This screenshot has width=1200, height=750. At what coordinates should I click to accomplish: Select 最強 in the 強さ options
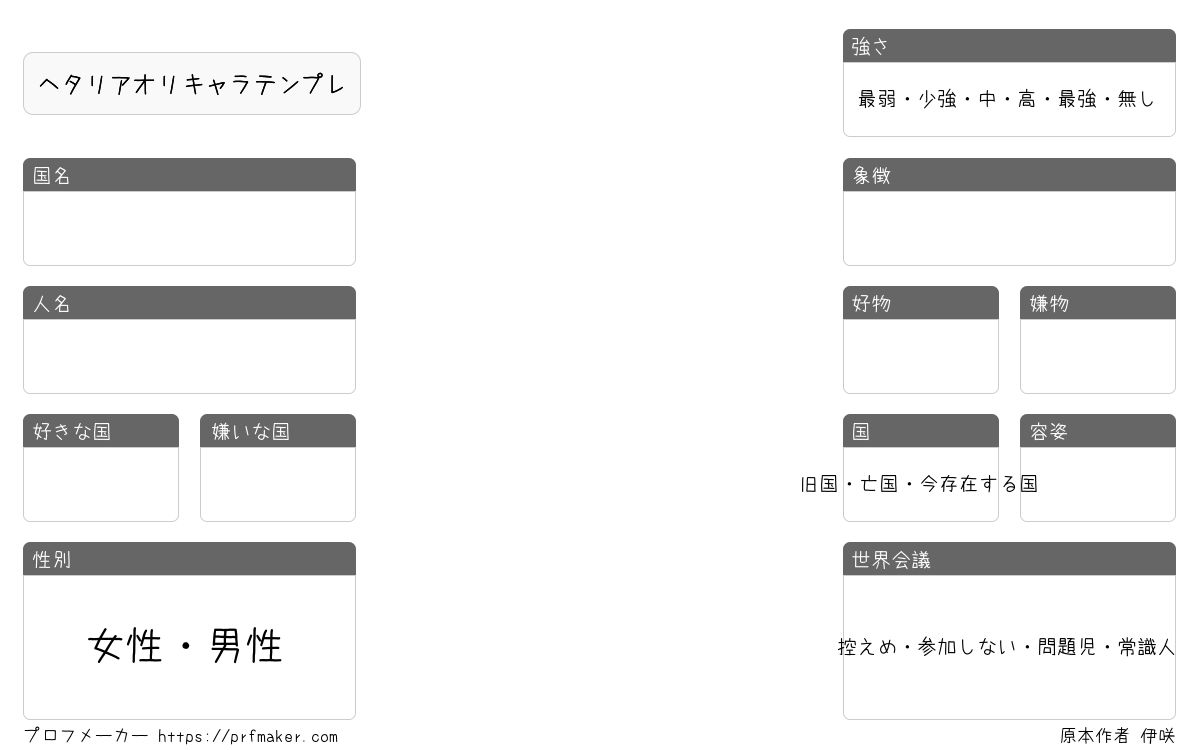click(1077, 99)
